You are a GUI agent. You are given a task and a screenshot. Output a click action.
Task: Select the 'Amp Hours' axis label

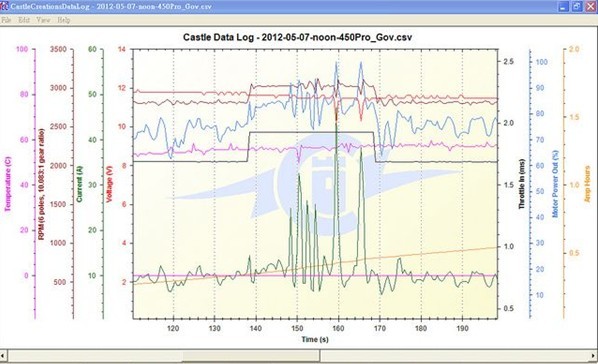pyautogui.click(x=587, y=184)
